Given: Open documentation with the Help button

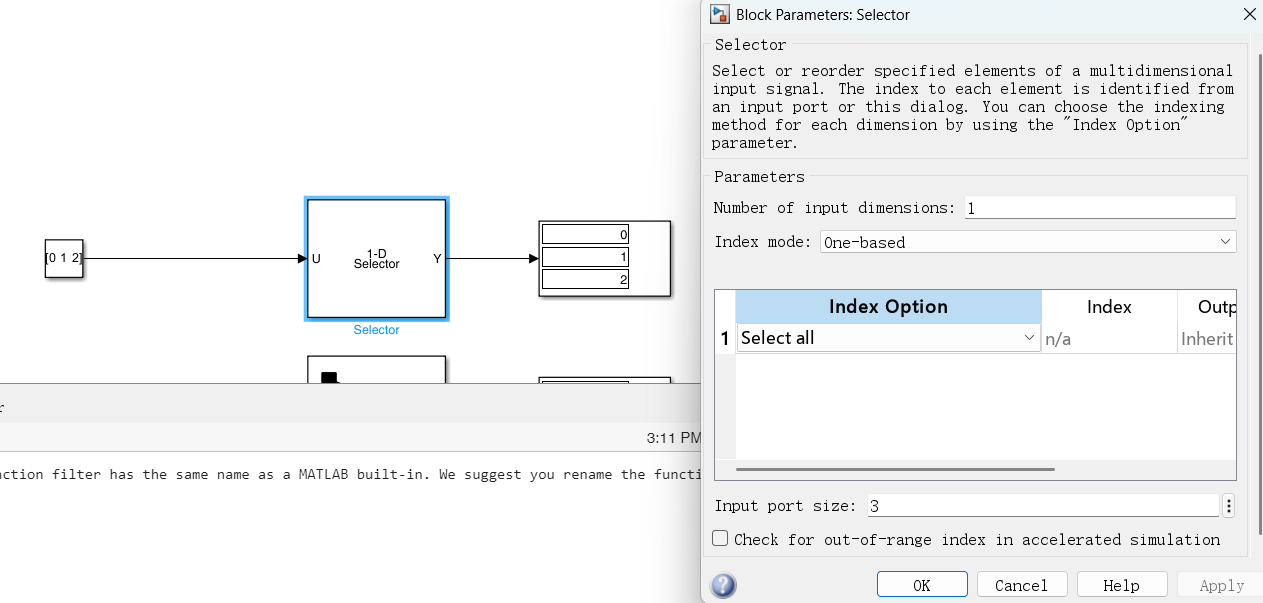Looking at the screenshot, I should 1121,584.
